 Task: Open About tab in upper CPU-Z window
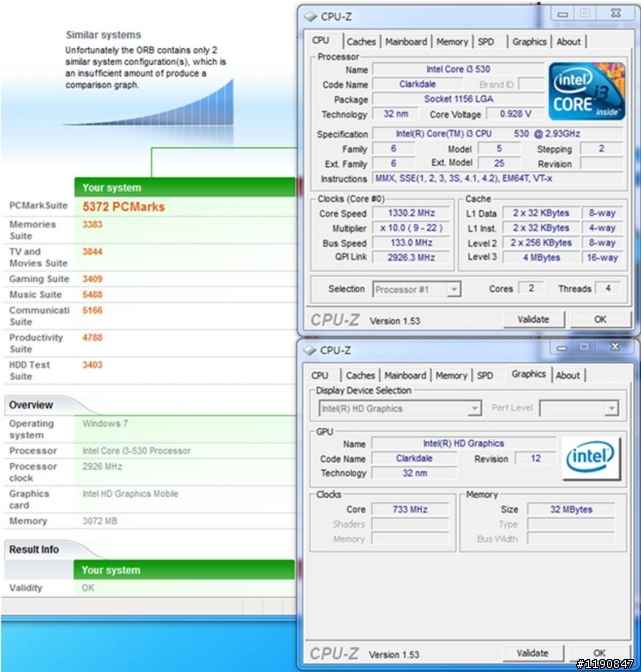(568, 42)
